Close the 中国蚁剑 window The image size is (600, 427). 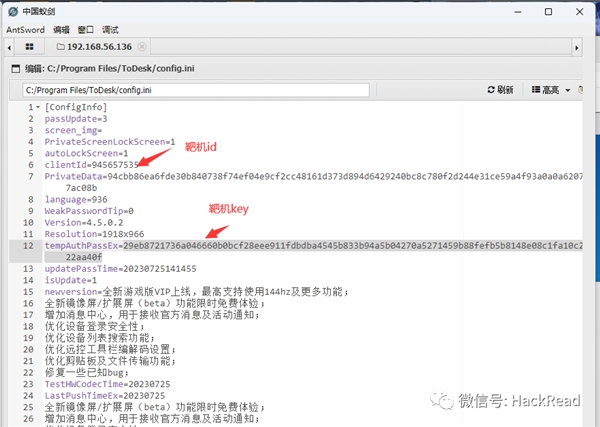[579, 12]
